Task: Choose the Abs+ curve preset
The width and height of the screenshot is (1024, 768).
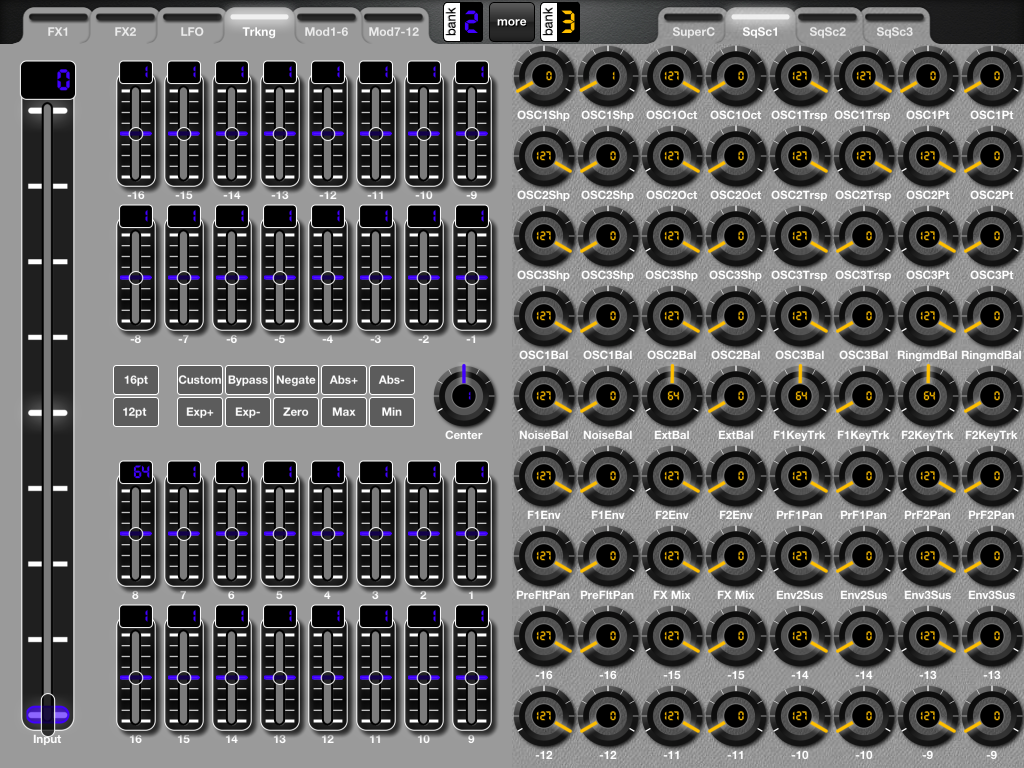Action: pos(344,380)
